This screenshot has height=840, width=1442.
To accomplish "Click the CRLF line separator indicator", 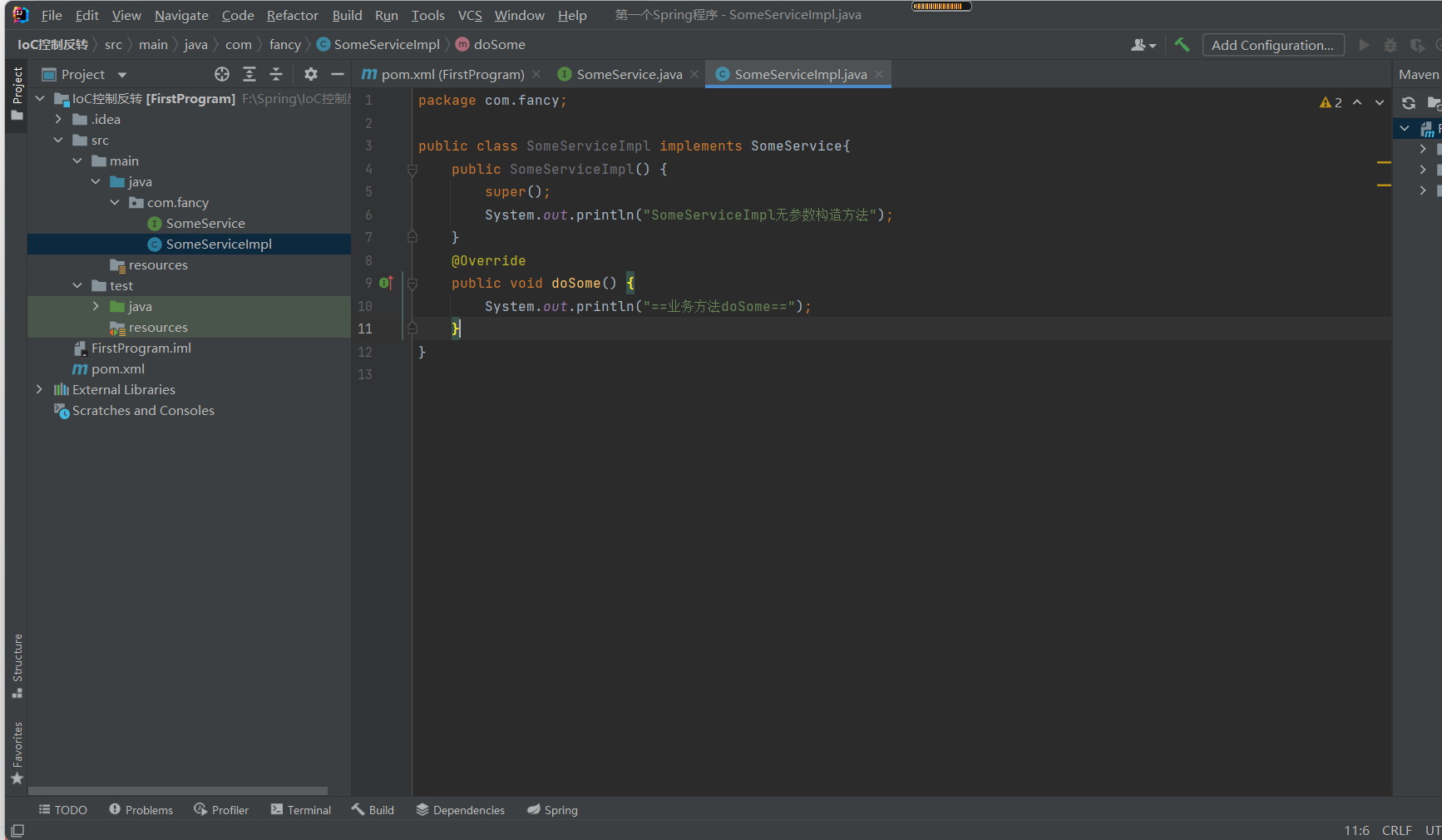I will (1396, 830).
